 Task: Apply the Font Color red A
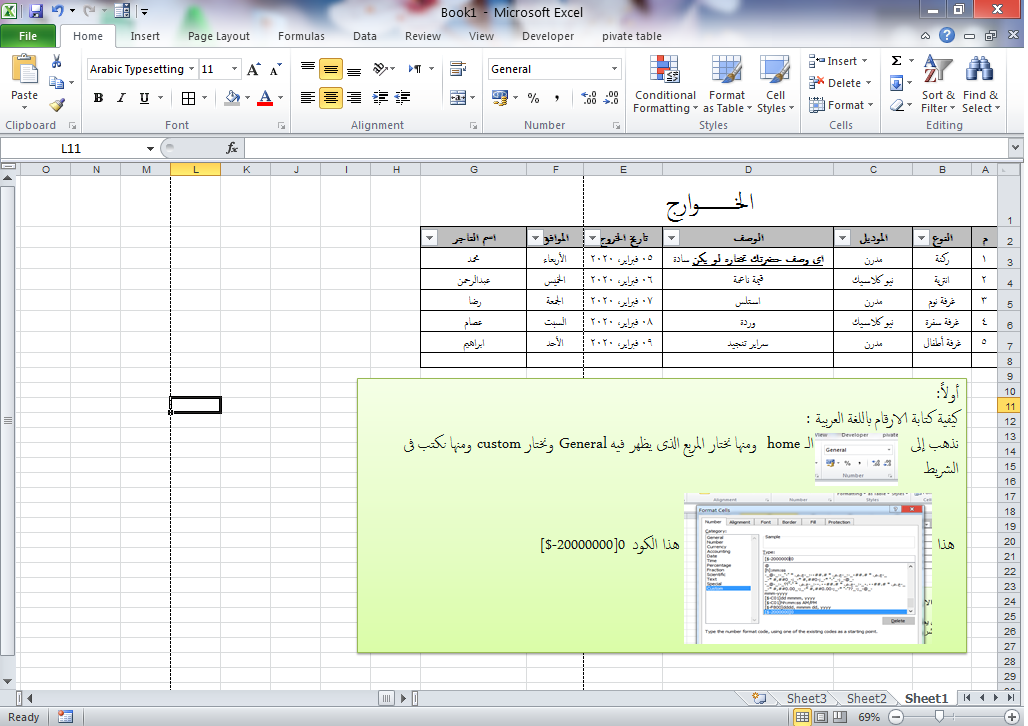[x=265, y=98]
